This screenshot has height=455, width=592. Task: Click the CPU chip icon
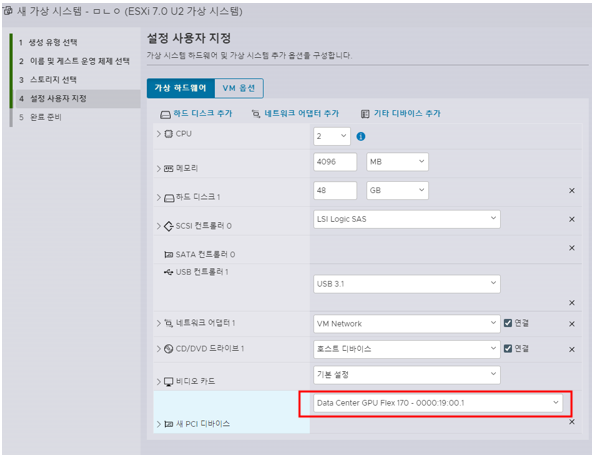tap(169, 134)
